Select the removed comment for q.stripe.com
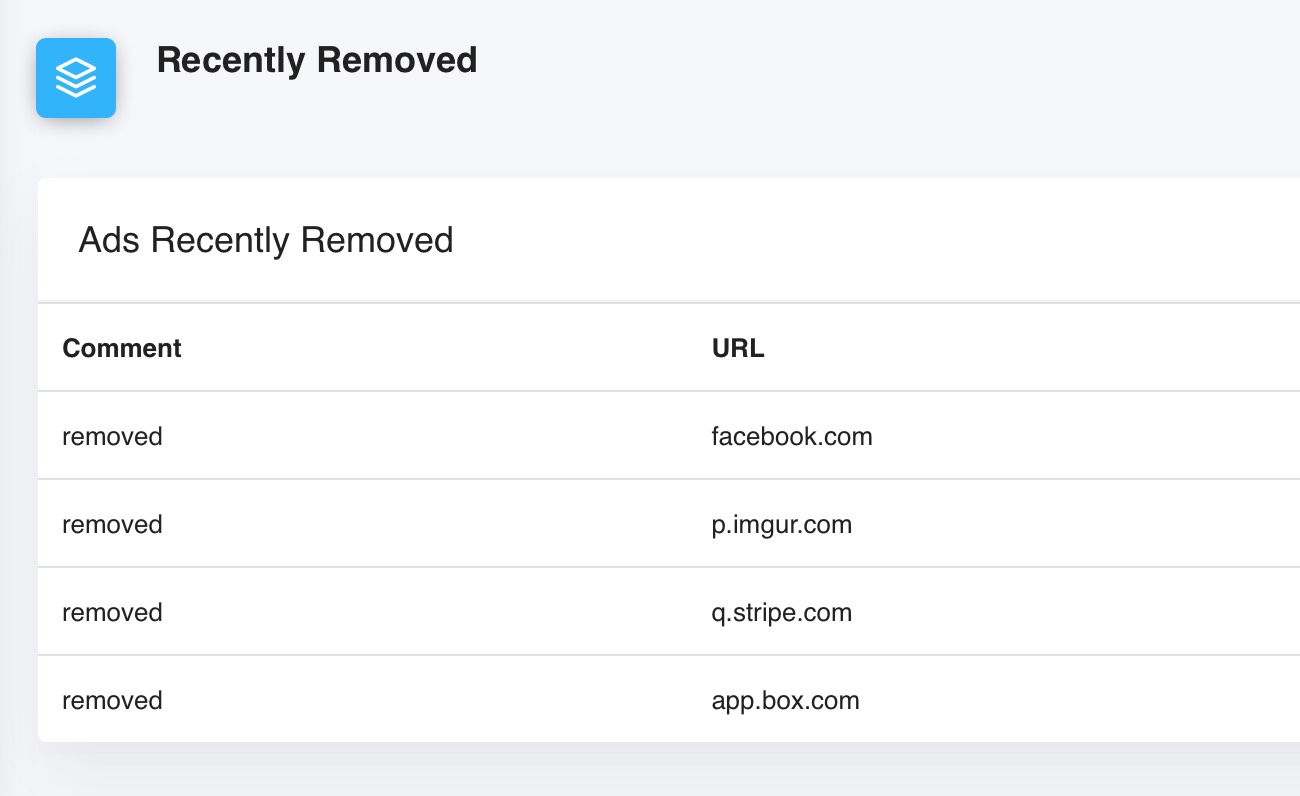 coord(112,612)
